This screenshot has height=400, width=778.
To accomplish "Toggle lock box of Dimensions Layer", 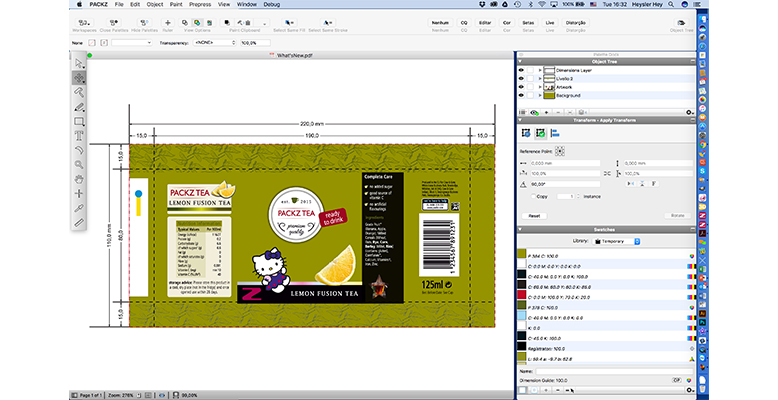I will coord(530,70).
